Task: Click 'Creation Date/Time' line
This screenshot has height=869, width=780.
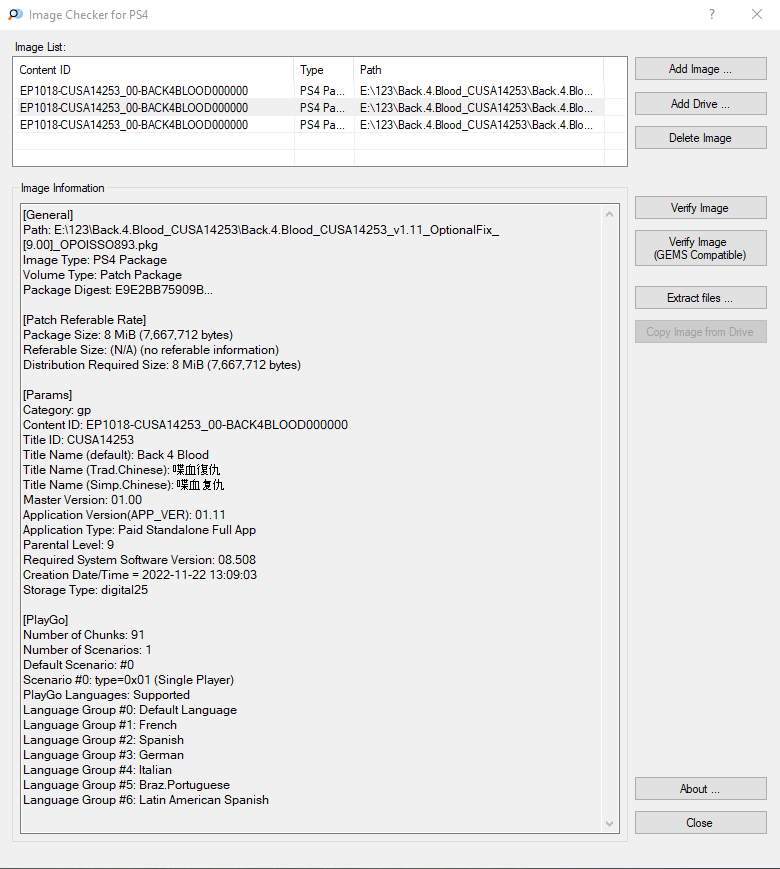Action: (x=140, y=574)
